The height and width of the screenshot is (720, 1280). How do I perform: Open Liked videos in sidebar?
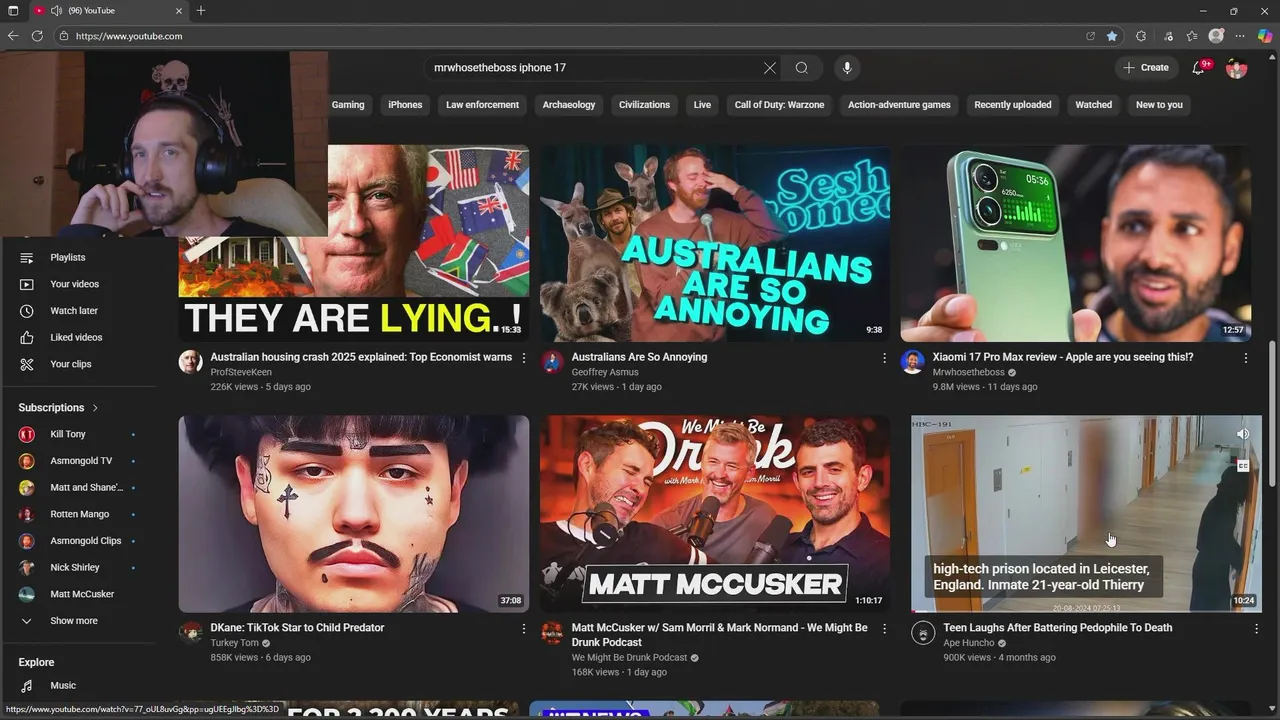[x=78, y=338]
